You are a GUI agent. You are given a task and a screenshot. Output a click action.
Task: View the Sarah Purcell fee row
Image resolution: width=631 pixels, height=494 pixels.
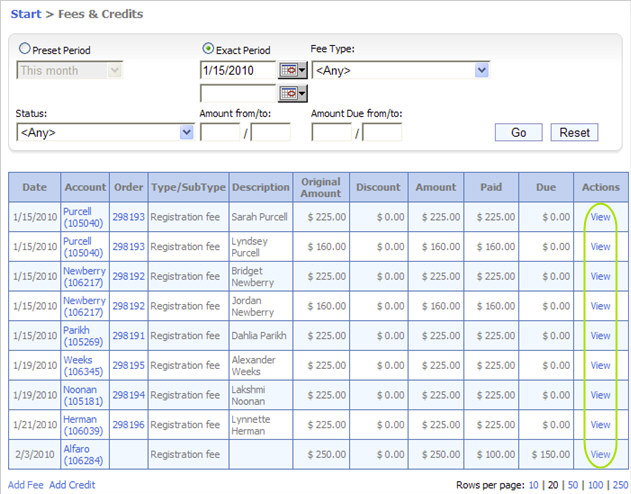[x=600, y=217]
